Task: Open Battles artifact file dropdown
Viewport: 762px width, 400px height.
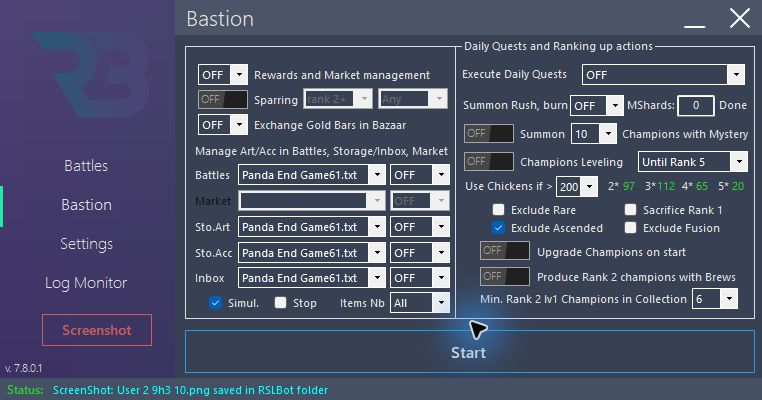Action: [312, 175]
